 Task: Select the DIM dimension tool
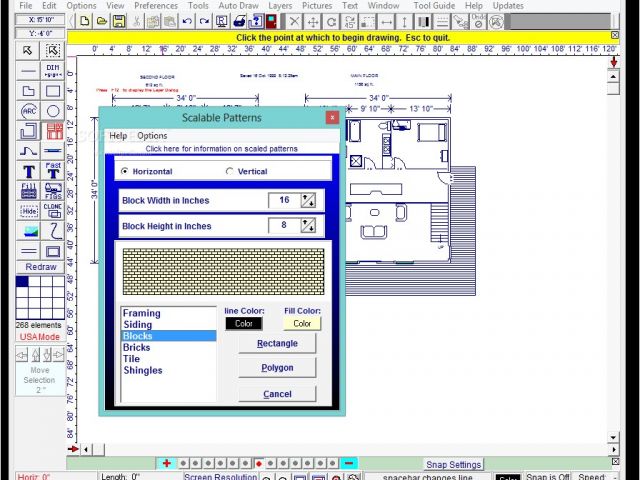click(53, 71)
